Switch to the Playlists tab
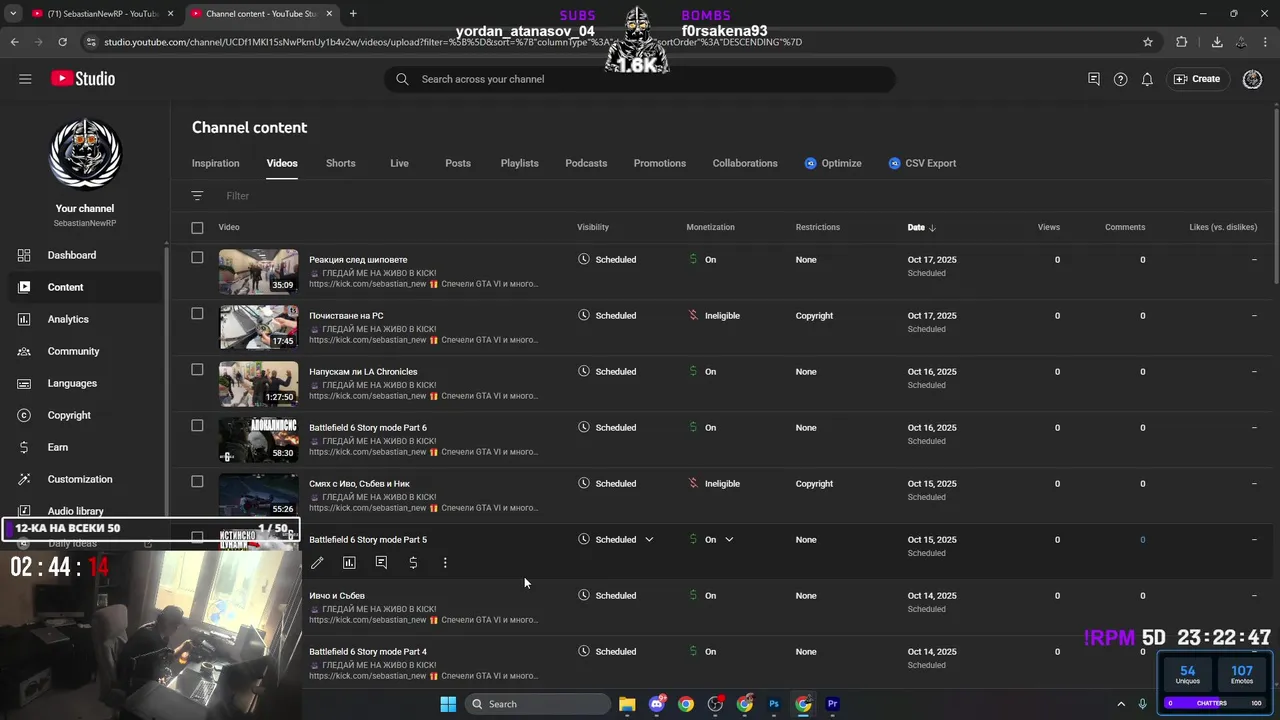 coord(519,163)
